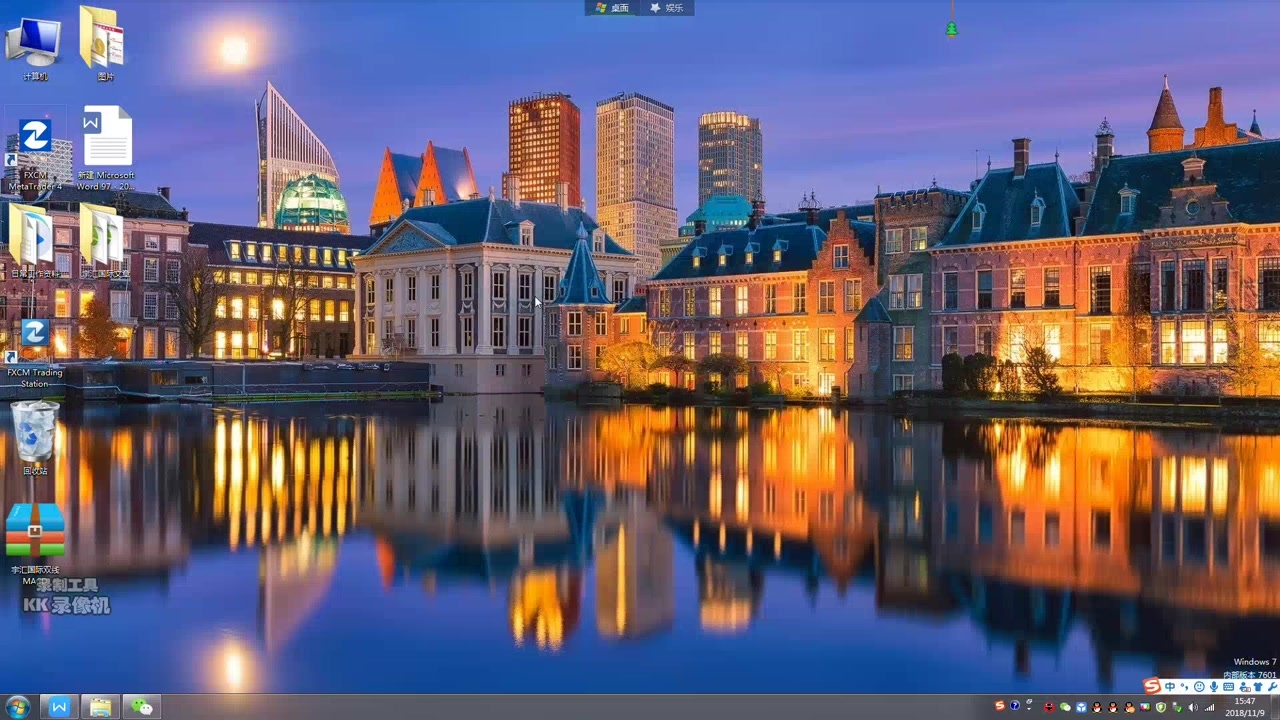Open the Sogou soft keyboard
1280x720 pixels.
[1228, 687]
